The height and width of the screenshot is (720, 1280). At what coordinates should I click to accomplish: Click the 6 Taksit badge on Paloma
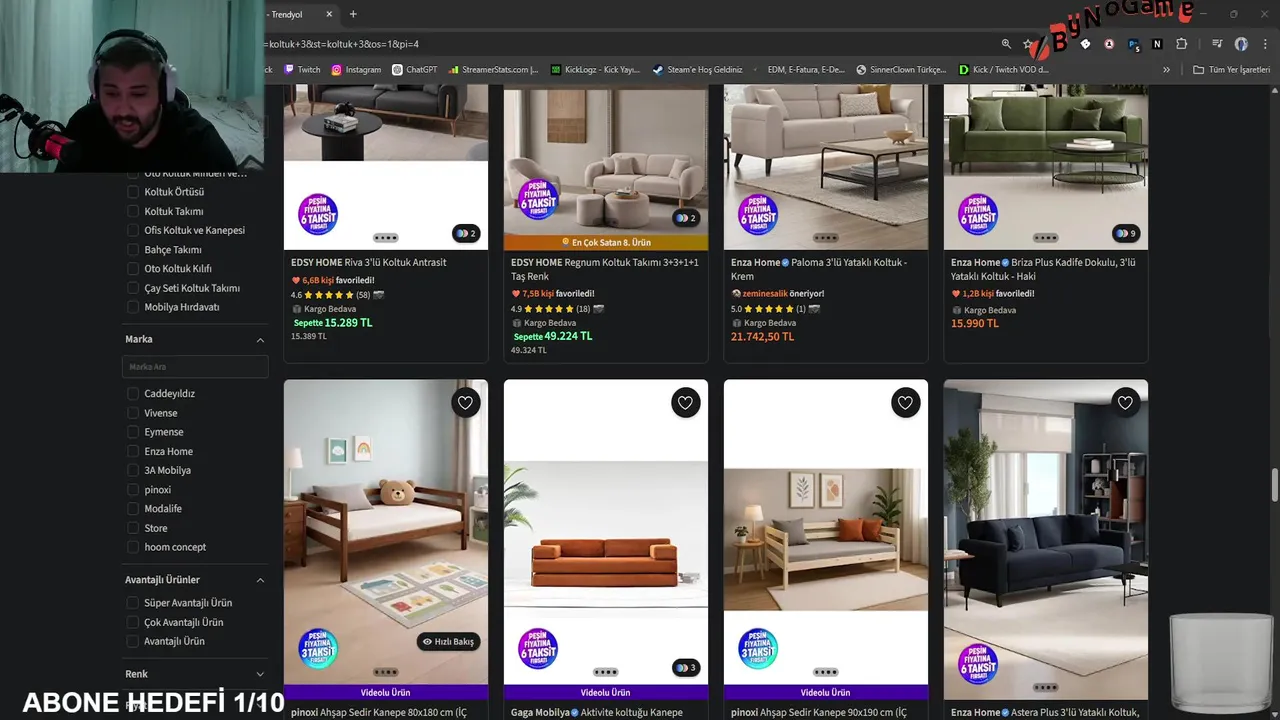pos(758,214)
